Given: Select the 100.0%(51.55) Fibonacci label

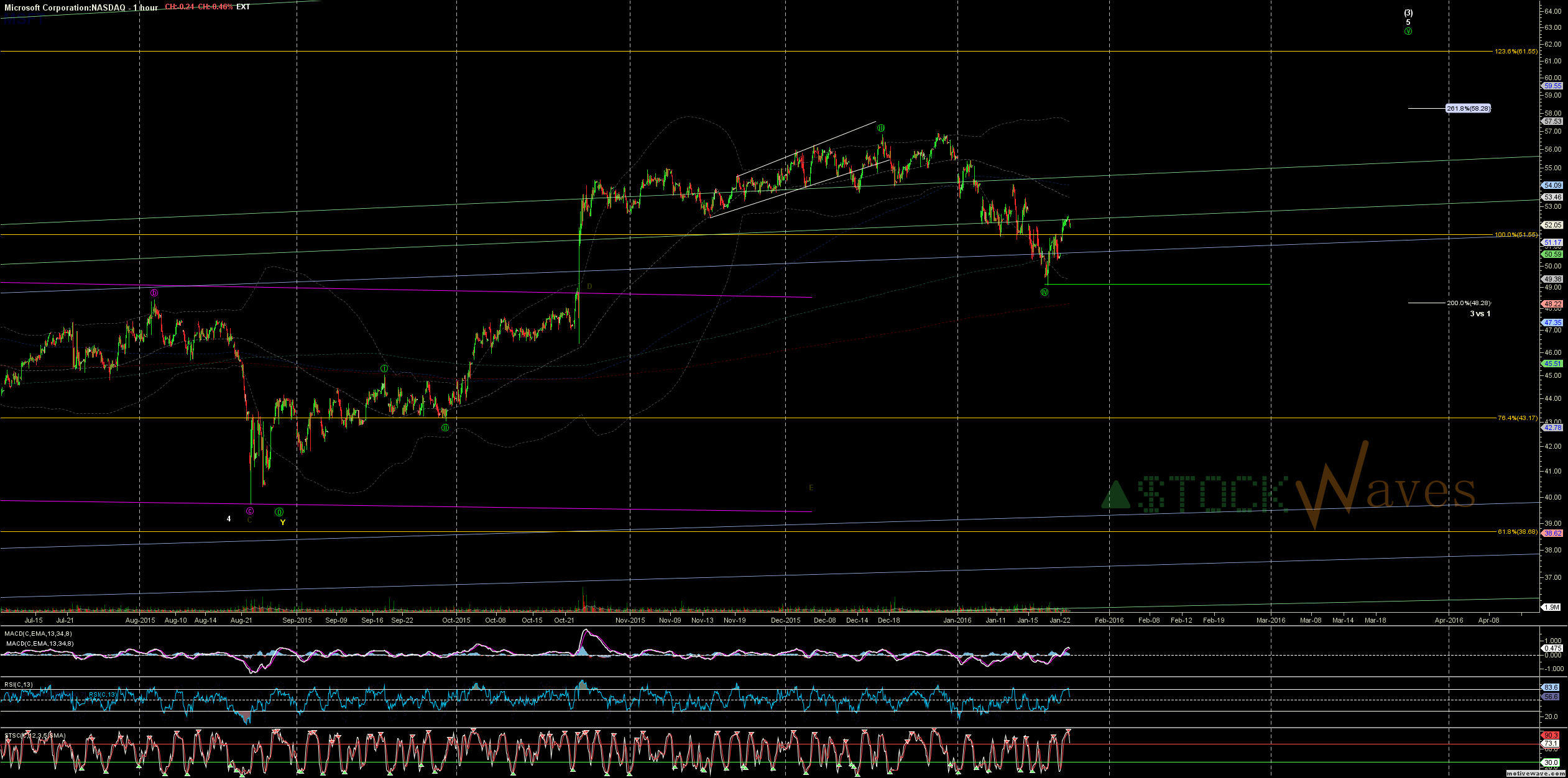Looking at the screenshot, I should (x=1516, y=234).
